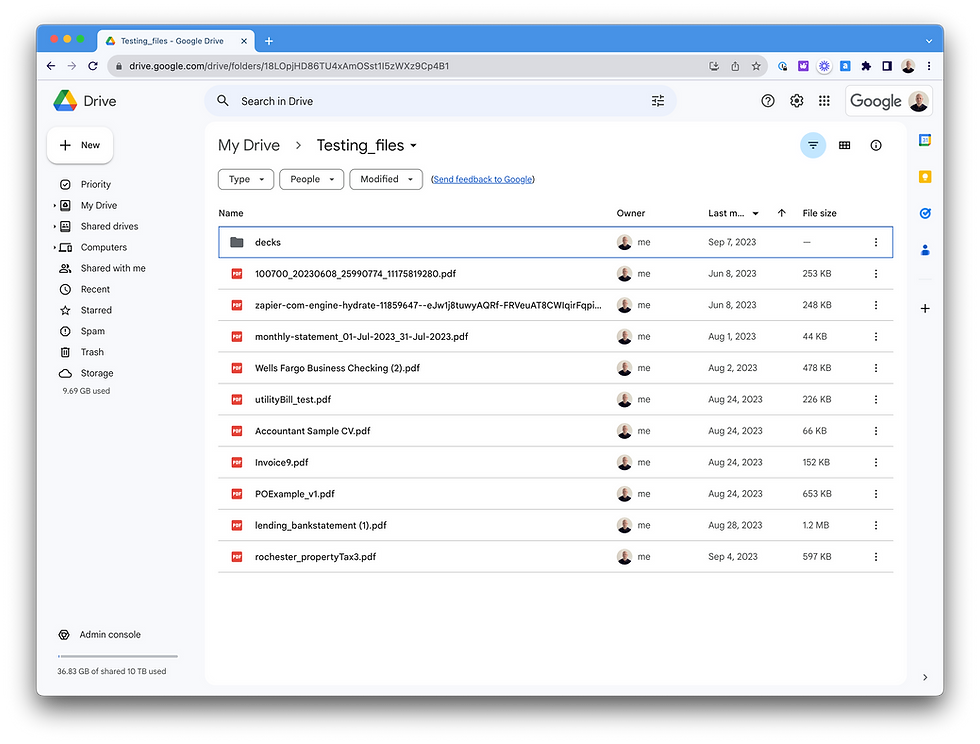The image size is (980, 744).
Task: Open Google Keep side panel icon
Action: click(x=925, y=177)
